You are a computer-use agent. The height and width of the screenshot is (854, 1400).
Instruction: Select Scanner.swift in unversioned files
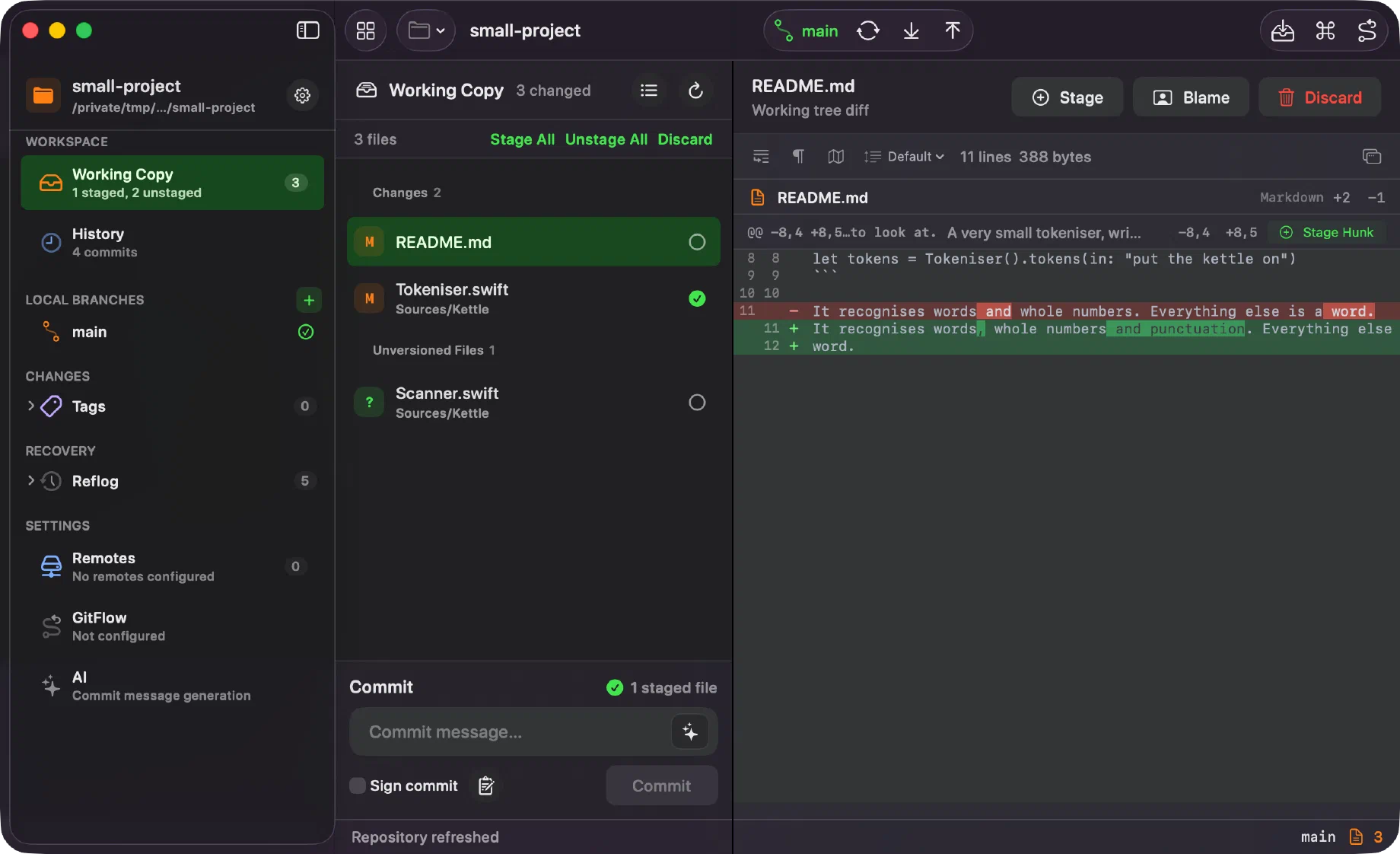click(x=533, y=402)
